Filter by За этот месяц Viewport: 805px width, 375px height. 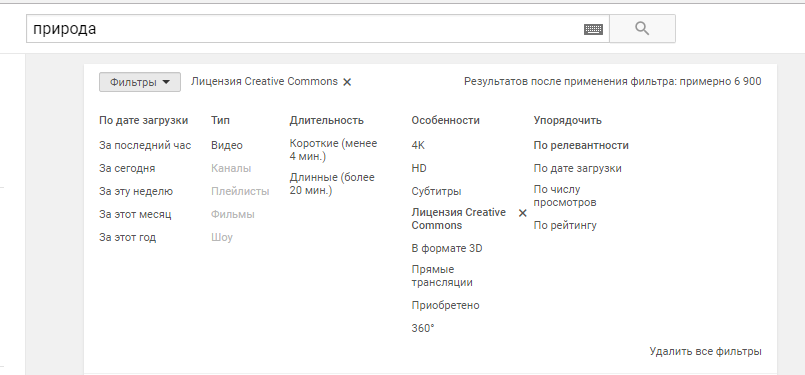135,215
